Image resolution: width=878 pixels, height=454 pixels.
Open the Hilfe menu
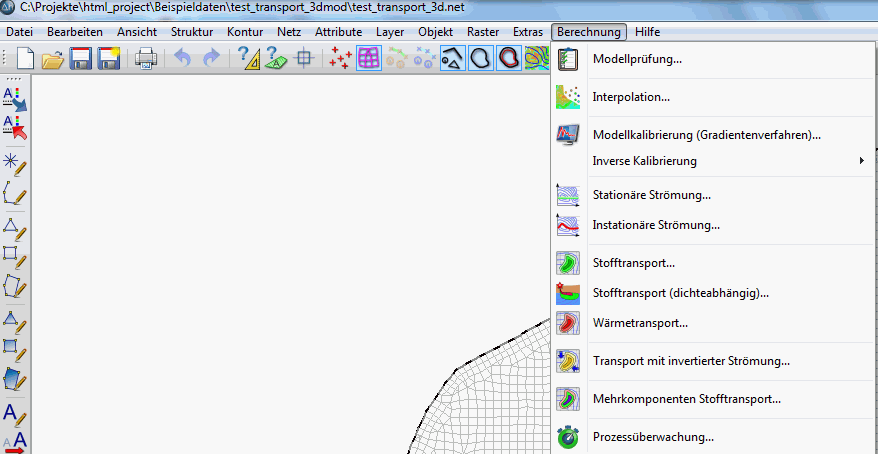[647, 32]
